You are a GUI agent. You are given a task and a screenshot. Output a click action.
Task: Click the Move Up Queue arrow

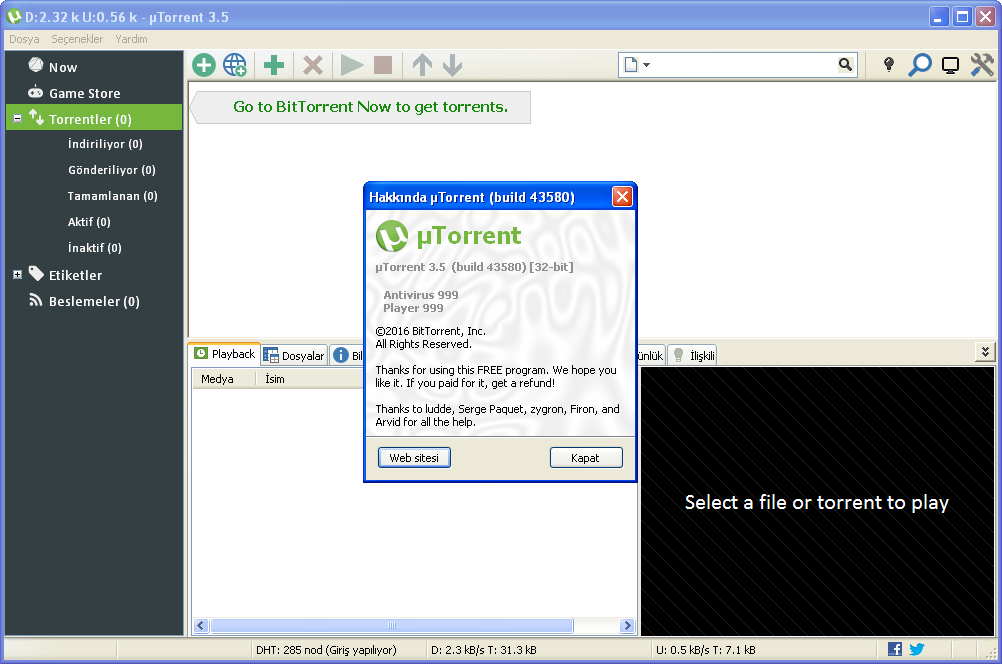point(422,65)
